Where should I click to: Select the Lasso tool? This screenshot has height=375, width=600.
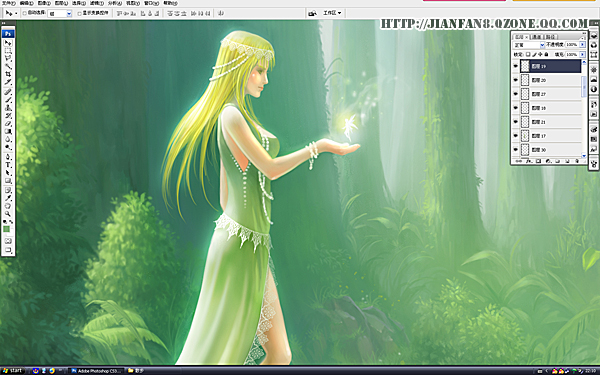8,59
